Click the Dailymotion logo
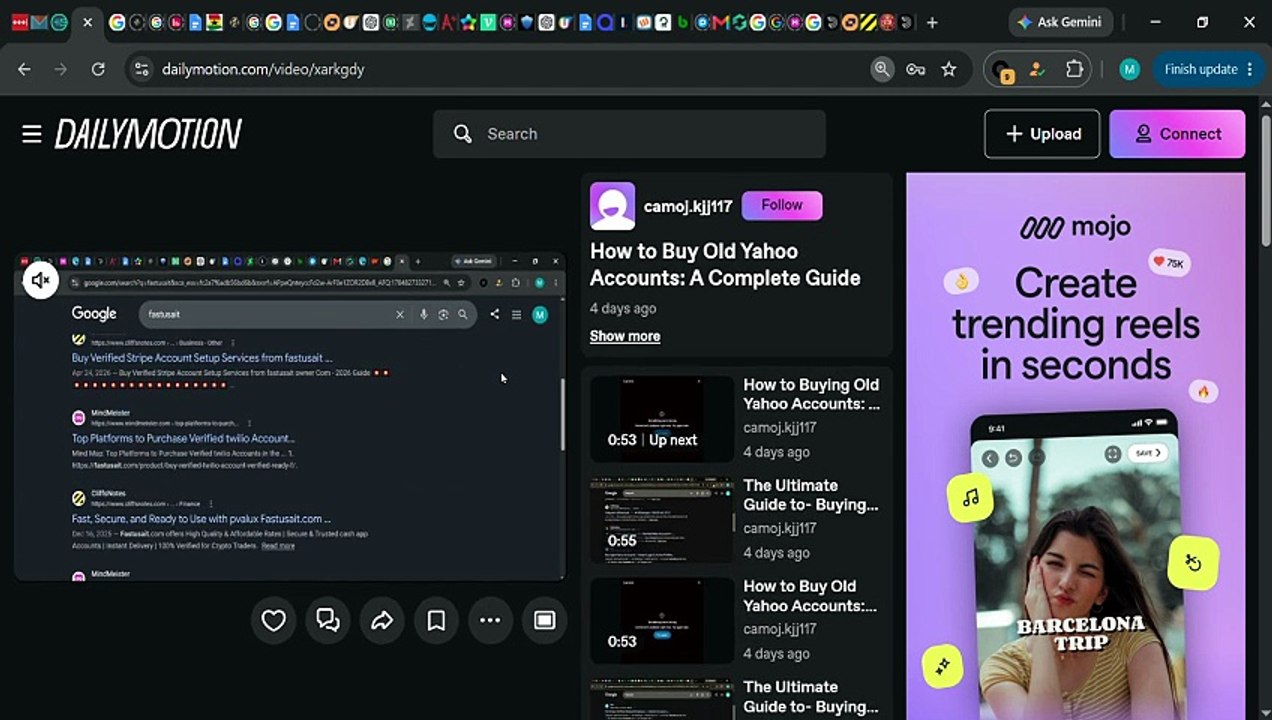This screenshot has height=720, width=1272. click(148, 134)
